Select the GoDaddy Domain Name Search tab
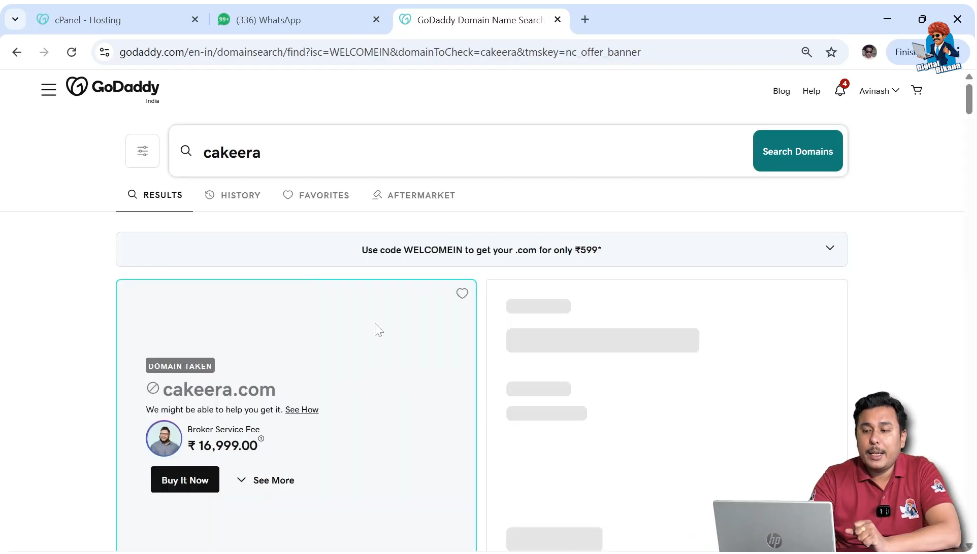 (480, 19)
